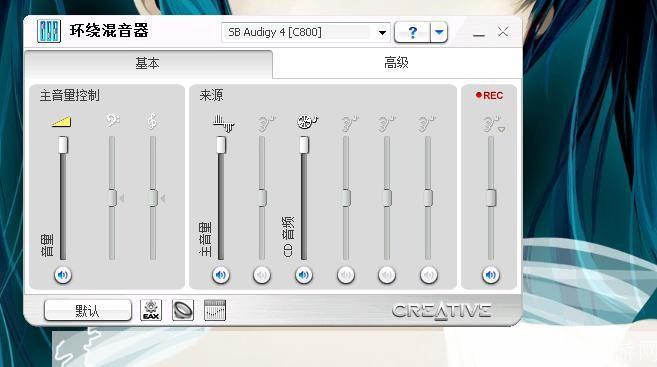Click the bass clef icon
This screenshot has height=367, width=657.
(112, 121)
